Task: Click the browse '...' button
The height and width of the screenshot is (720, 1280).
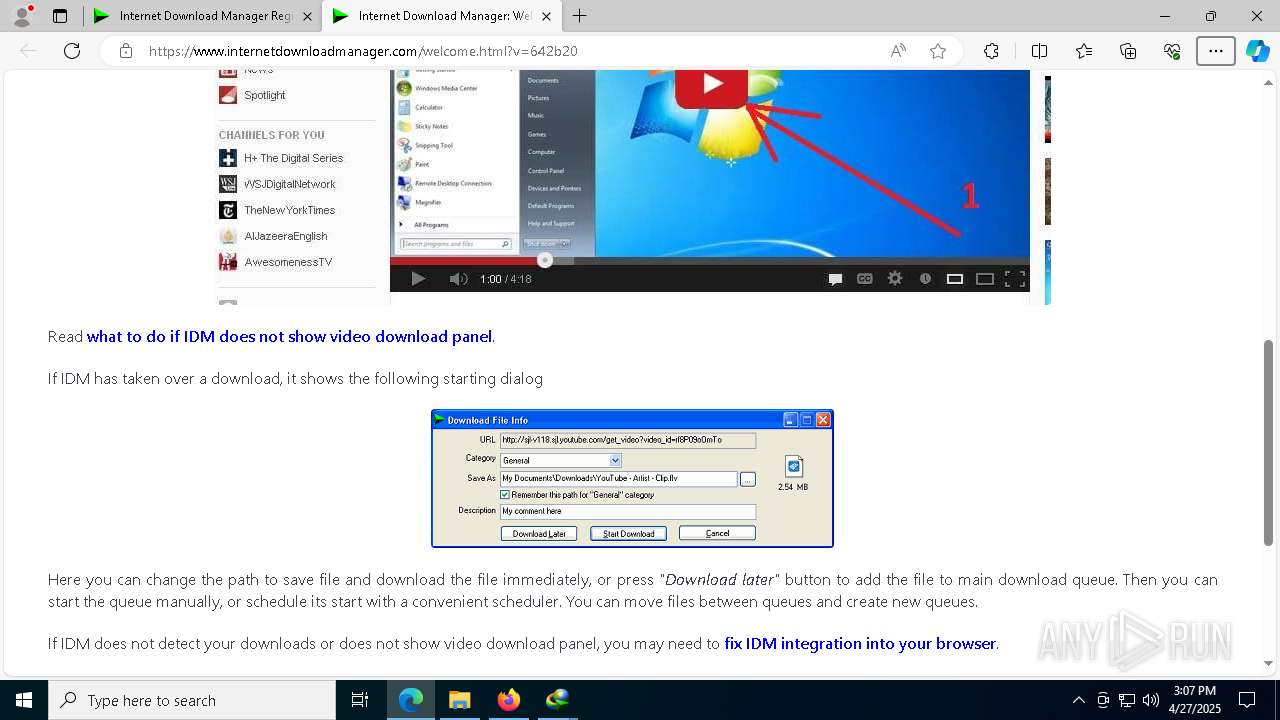Action: [748, 480]
